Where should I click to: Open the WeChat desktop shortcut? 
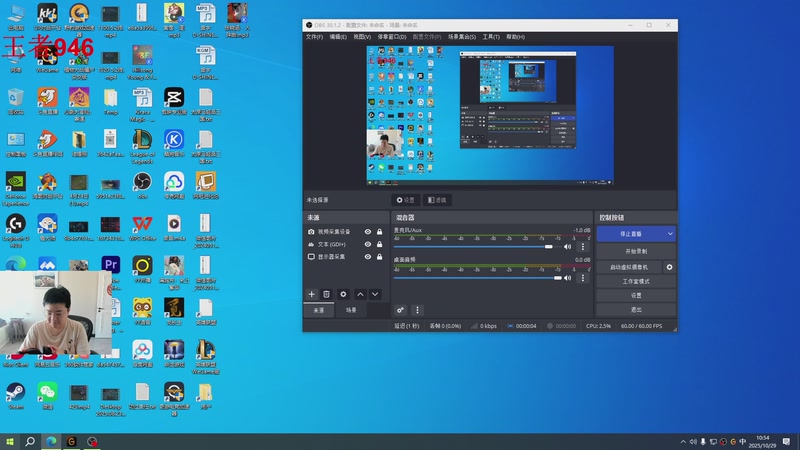[47, 396]
